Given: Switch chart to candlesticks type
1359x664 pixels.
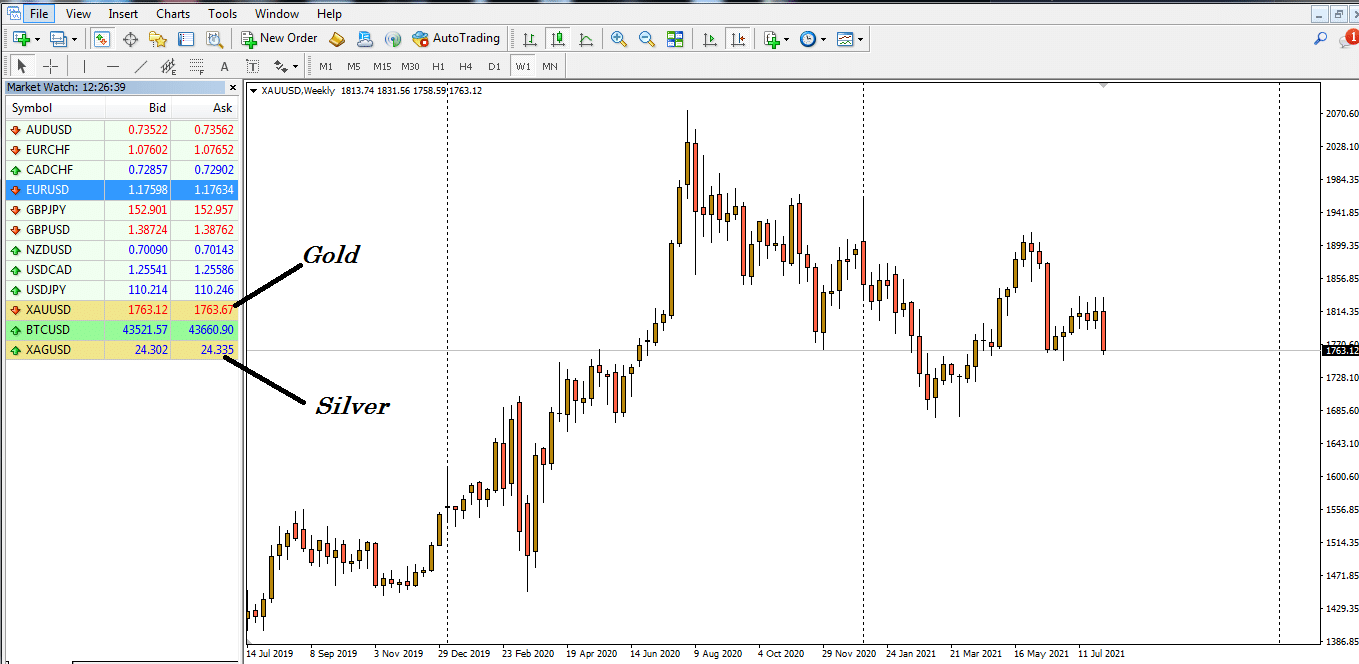Looking at the screenshot, I should tap(558, 39).
